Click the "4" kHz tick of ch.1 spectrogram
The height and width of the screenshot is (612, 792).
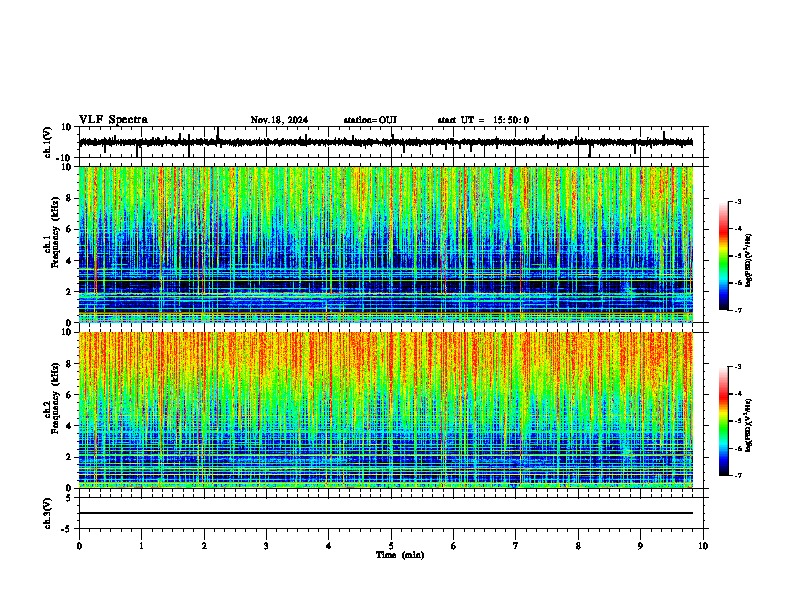point(69,261)
